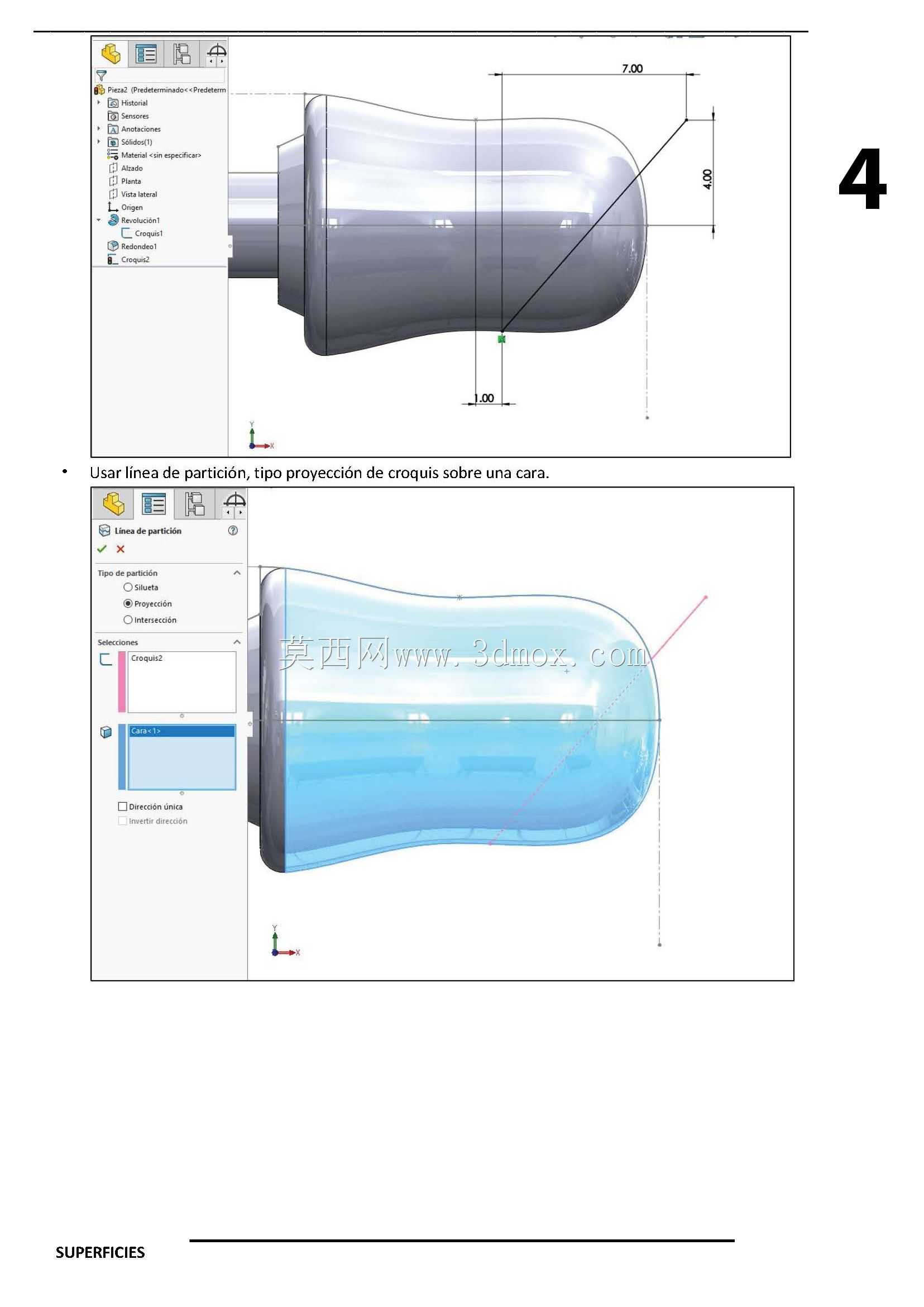The image size is (924, 1307).
Task: Open FeatureManager tab above the Pieza2 tree
Action: coord(111,54)
